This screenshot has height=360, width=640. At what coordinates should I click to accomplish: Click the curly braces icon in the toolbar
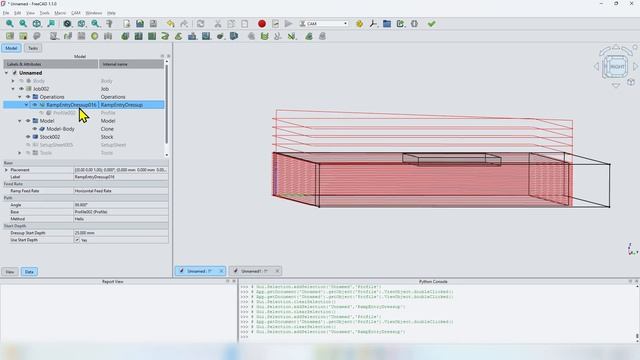(x=414, y=24)
